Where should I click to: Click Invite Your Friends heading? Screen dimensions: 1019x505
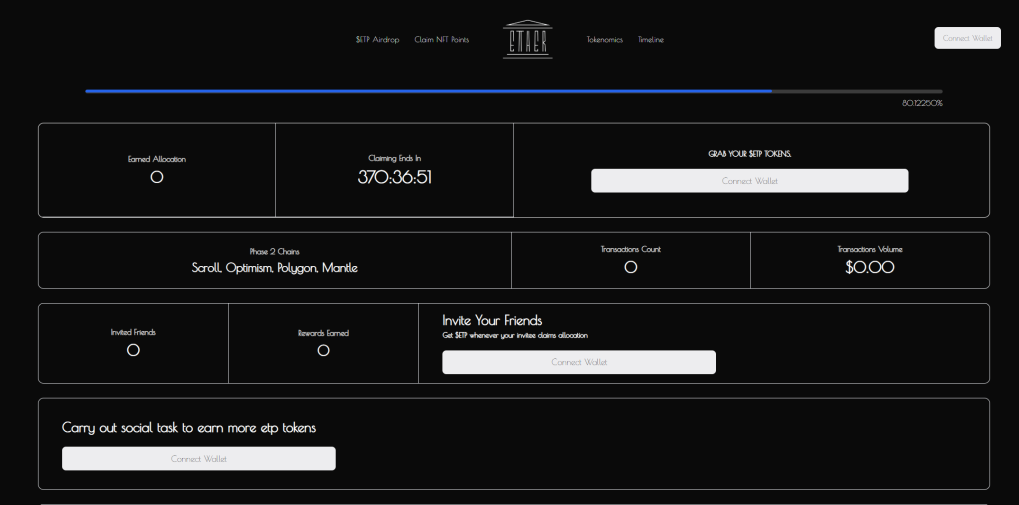492,320
